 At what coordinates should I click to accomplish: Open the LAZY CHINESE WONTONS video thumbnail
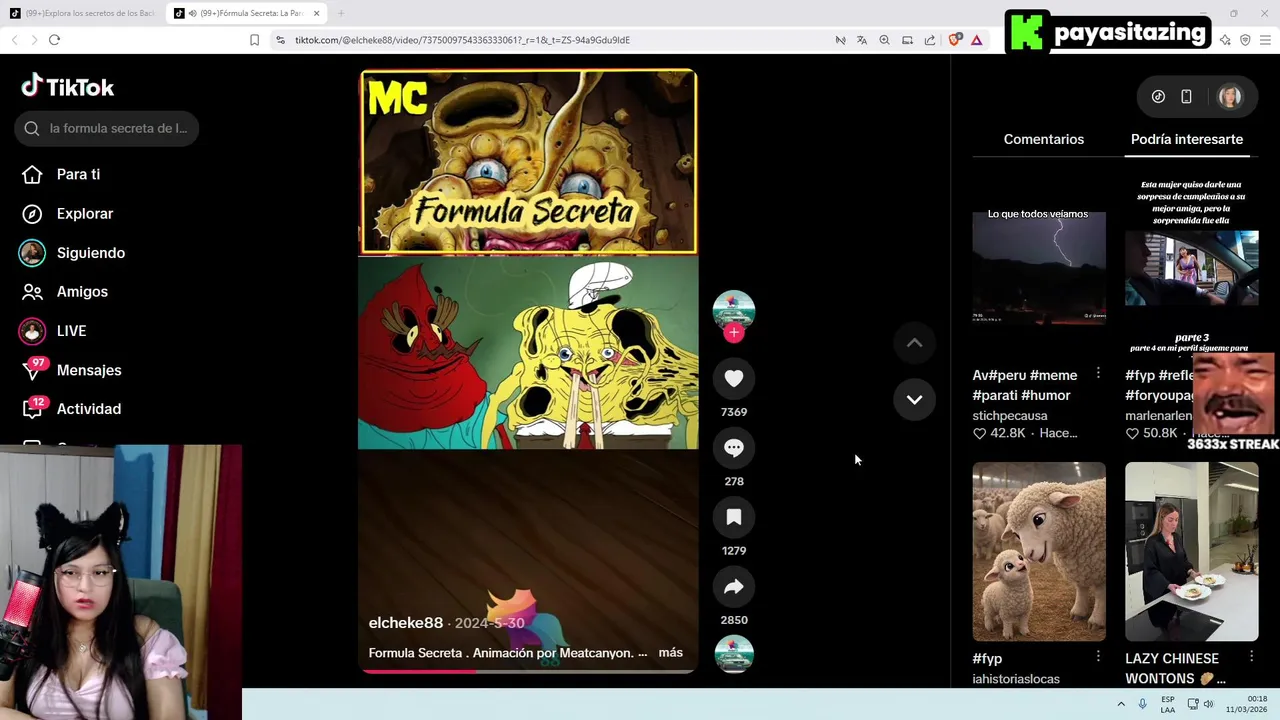(1191, 551)
